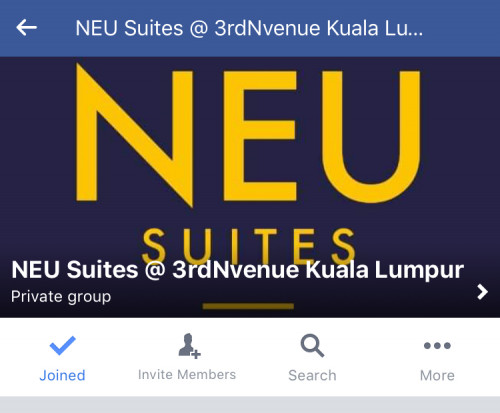The height and width of the screenshot is (413, 500).
Task: Open the three-dot More icon
Action: [437, 346]
